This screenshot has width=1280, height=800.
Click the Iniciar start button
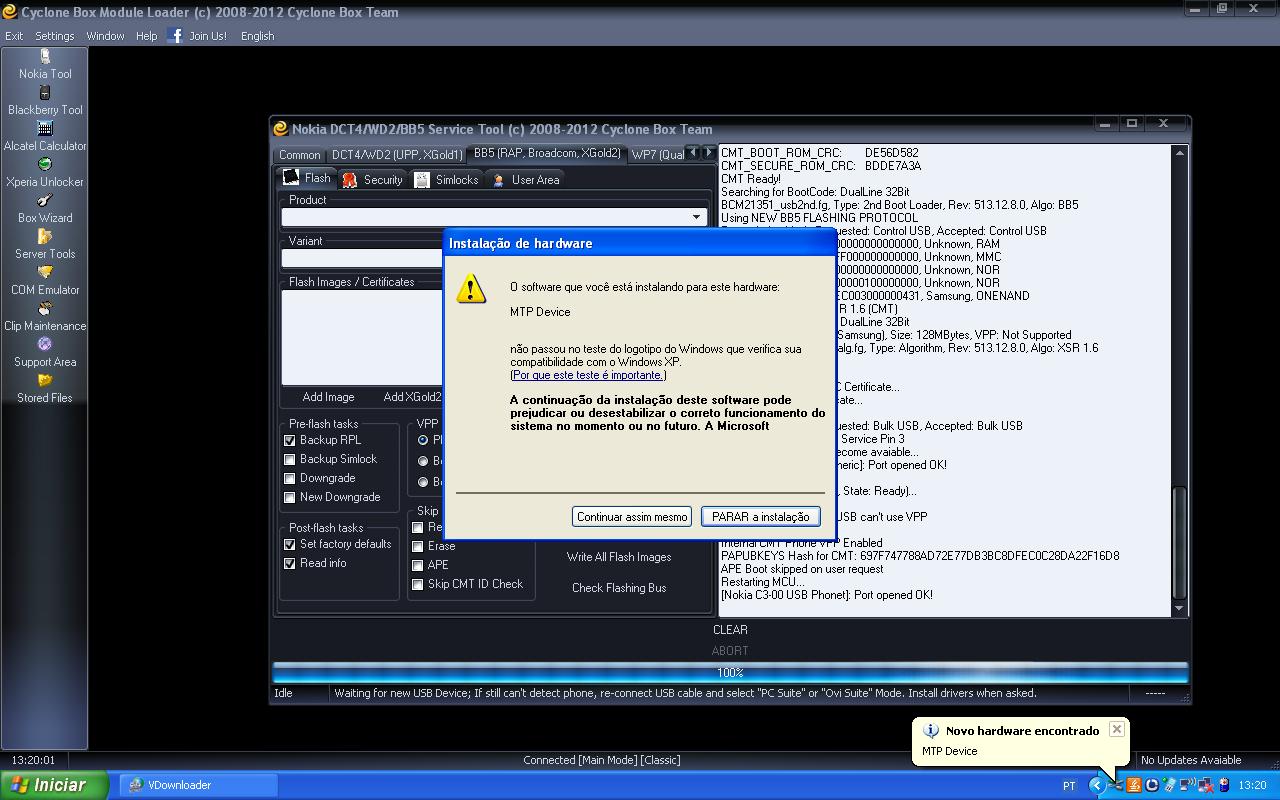[x=54, y=785]
